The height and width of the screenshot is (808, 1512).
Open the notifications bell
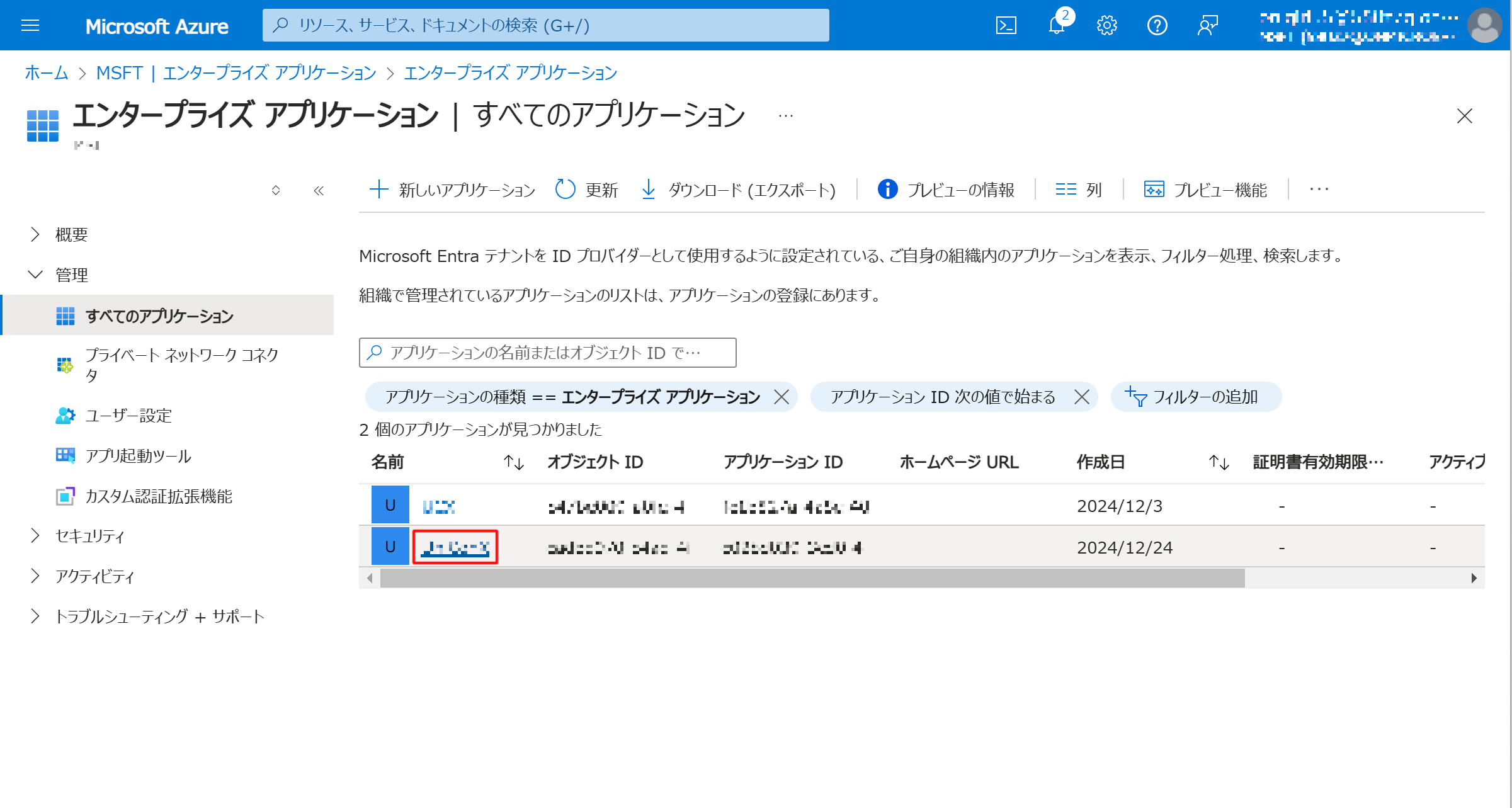click(1057, 25)
